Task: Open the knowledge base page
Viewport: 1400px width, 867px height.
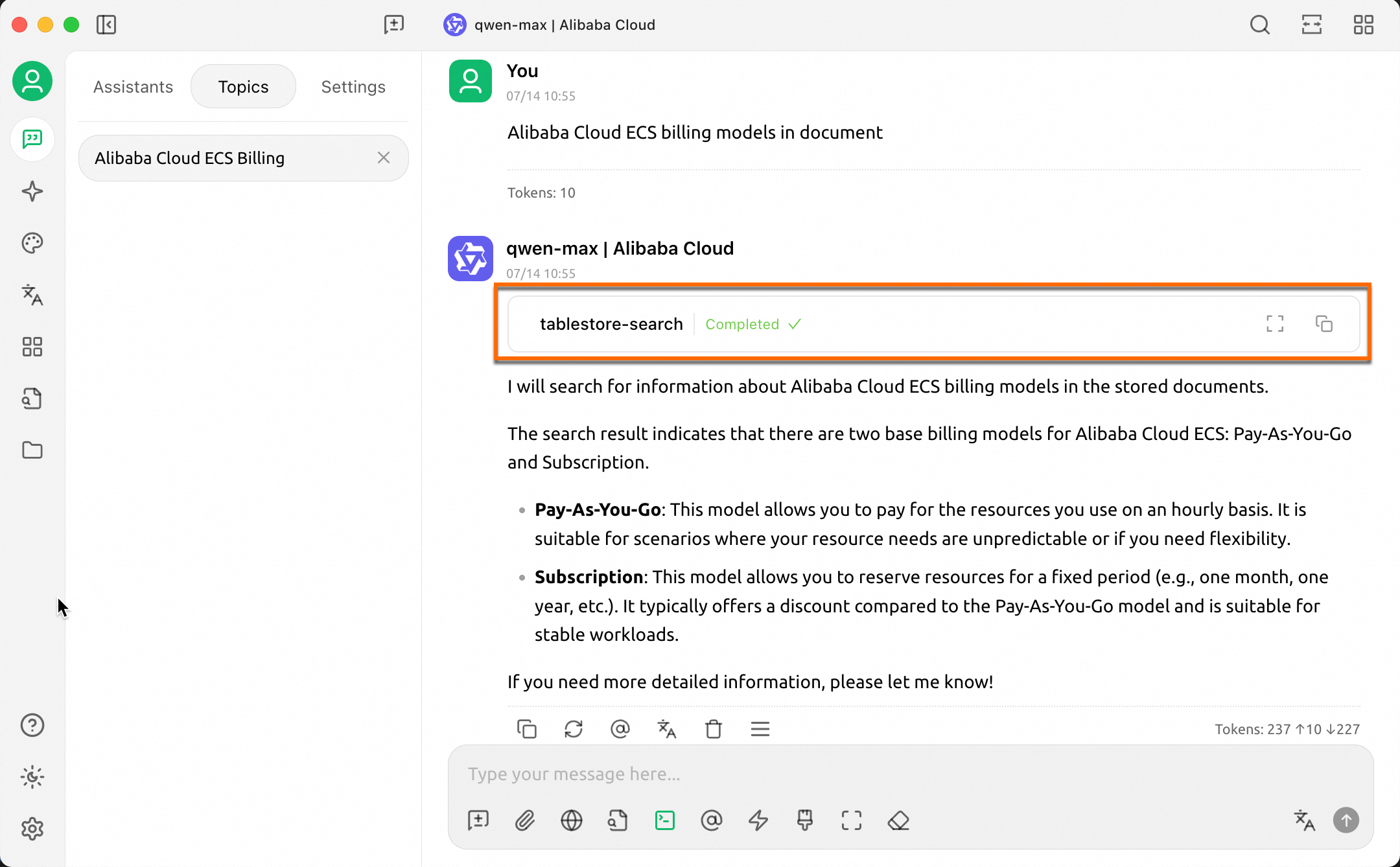Action: 32,399
